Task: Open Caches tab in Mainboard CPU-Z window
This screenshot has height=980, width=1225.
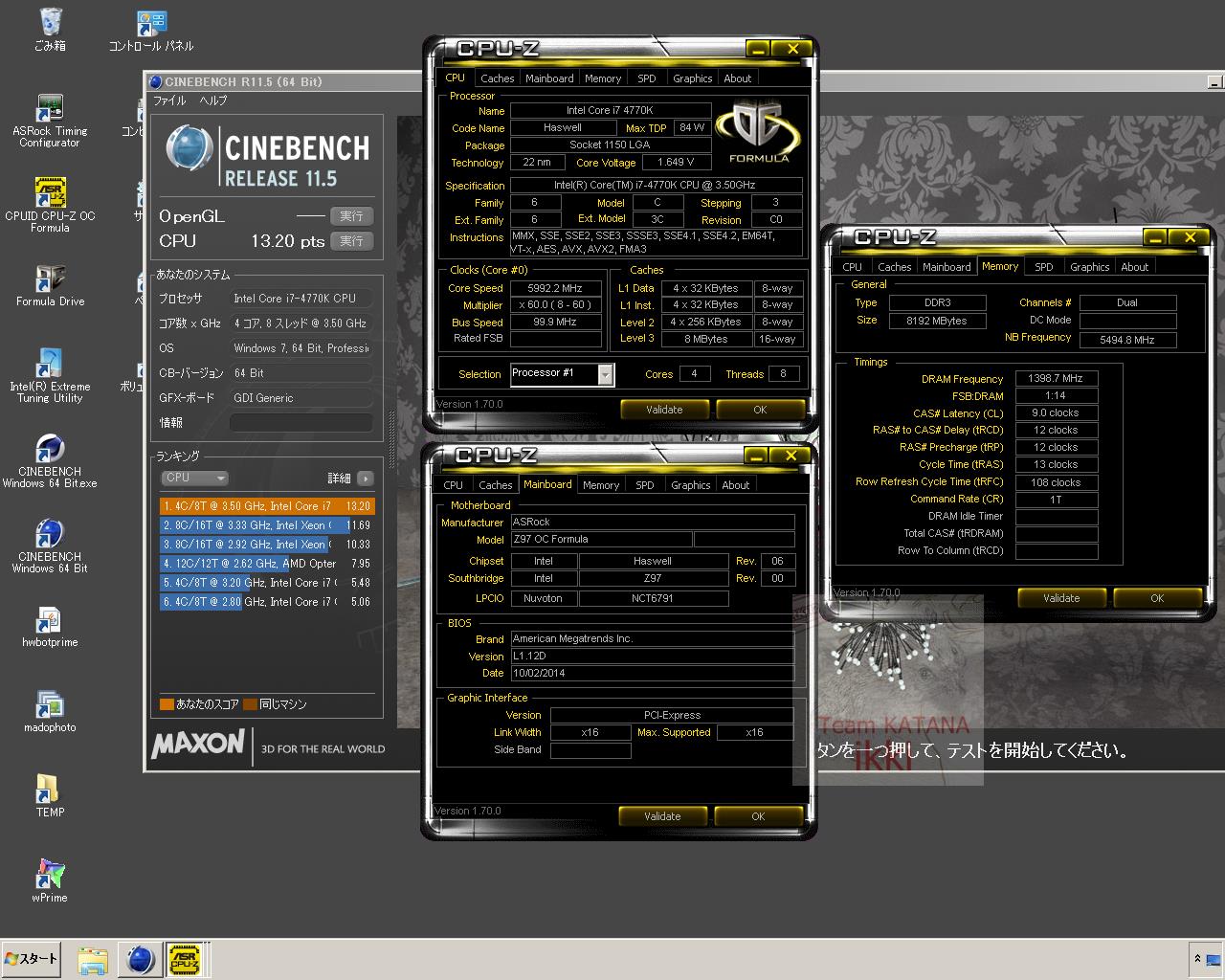Action: pos(495,485)
